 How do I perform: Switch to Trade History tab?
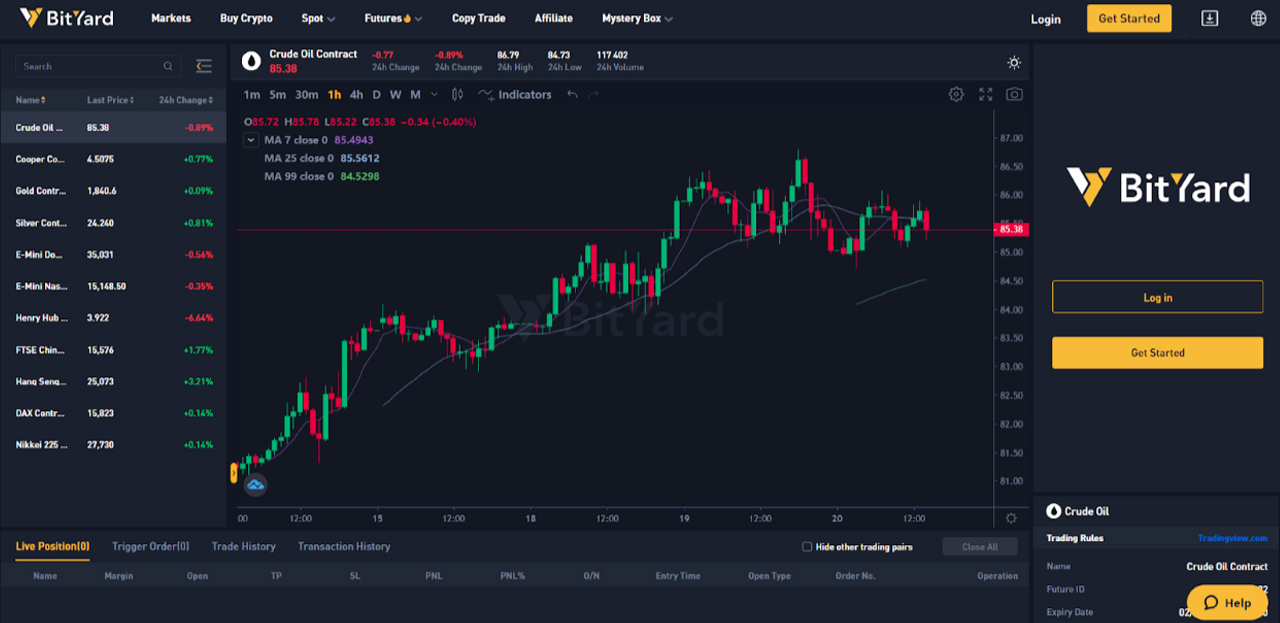coord(243,546)
